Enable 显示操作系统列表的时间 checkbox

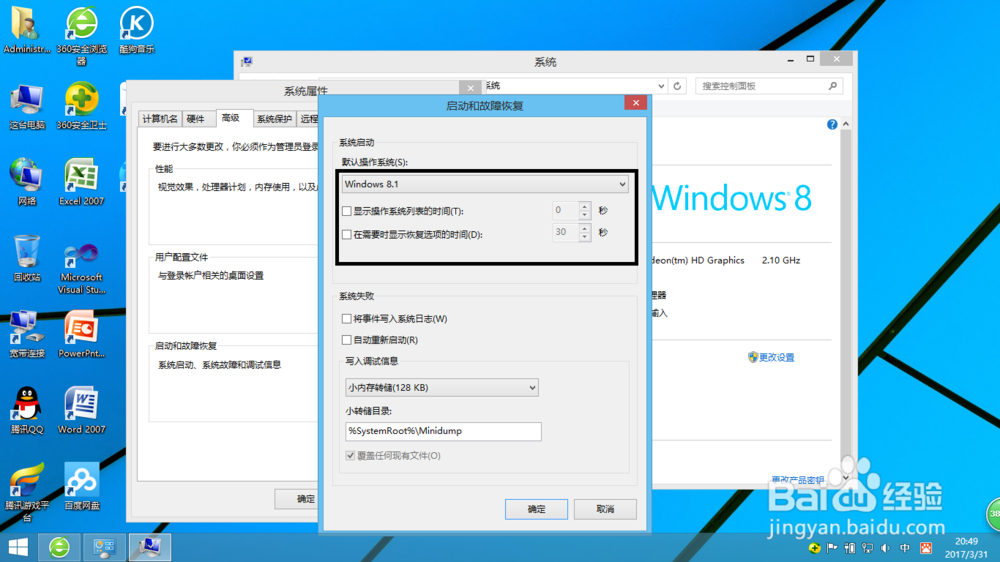pos(346,211)
